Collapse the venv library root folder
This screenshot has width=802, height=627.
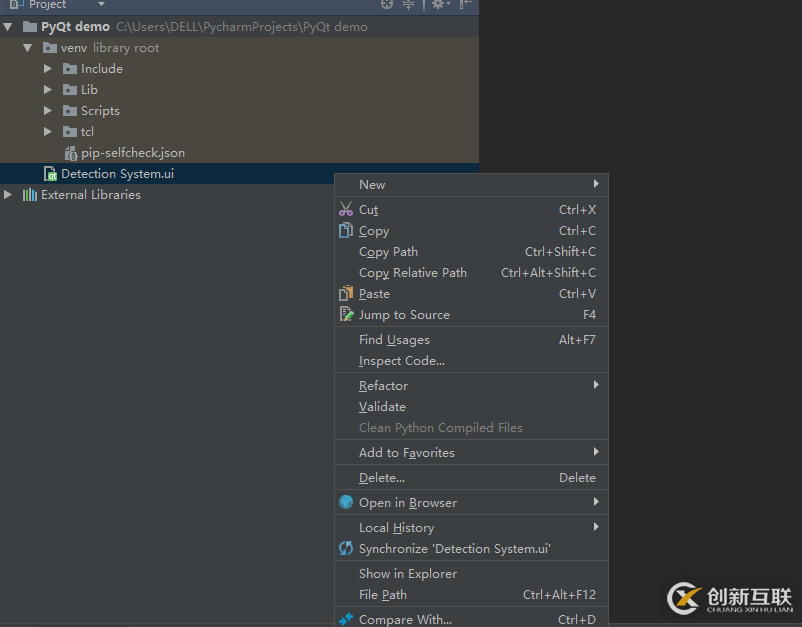tap(28, 48)
